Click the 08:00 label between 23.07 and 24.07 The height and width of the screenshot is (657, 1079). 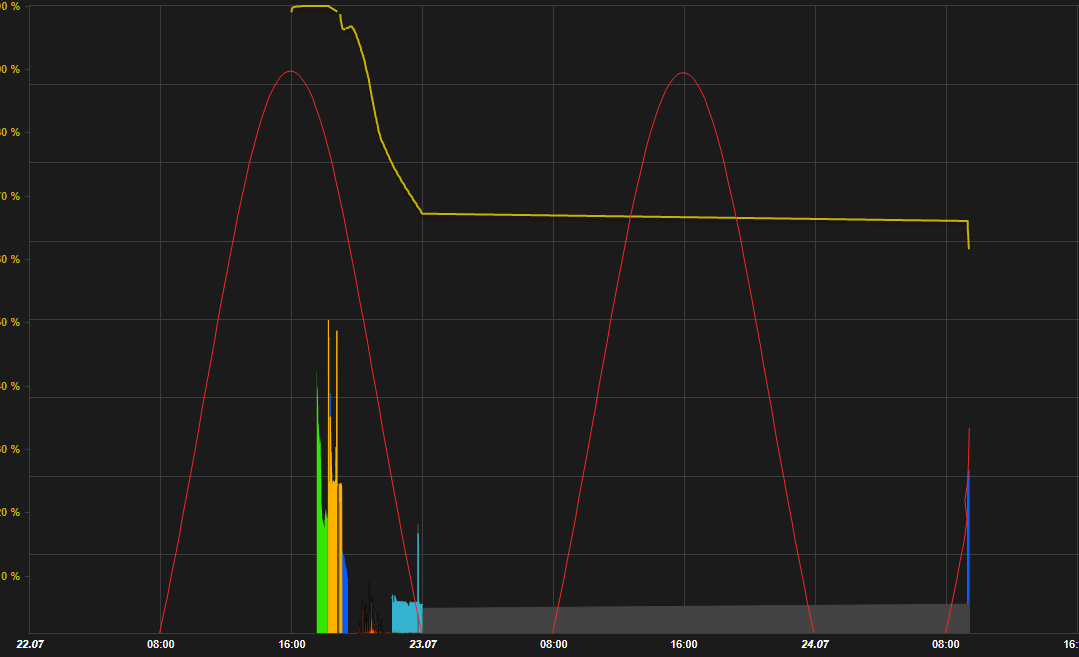tap(553, 644)
